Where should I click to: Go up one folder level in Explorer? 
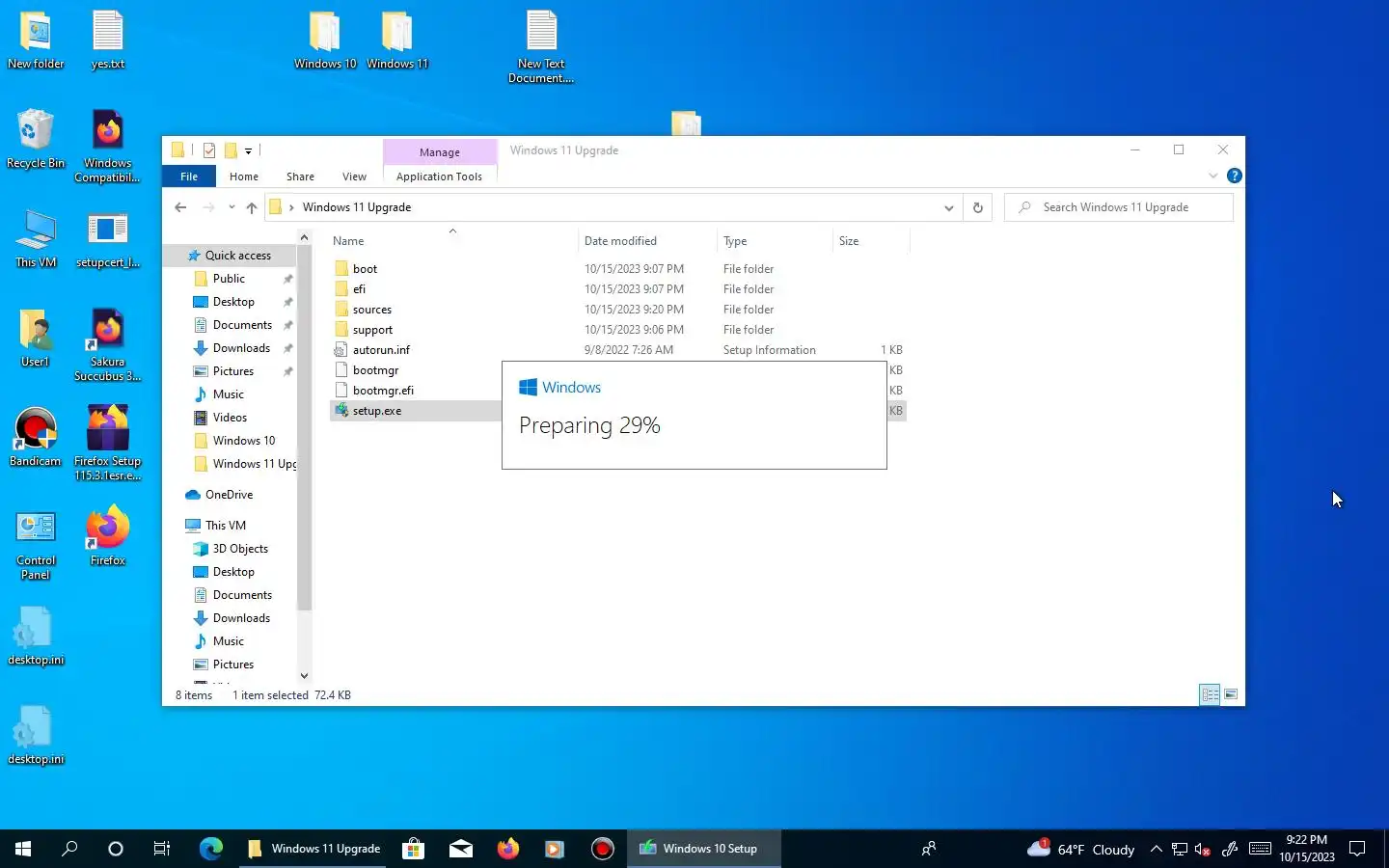tap(252, 207)
